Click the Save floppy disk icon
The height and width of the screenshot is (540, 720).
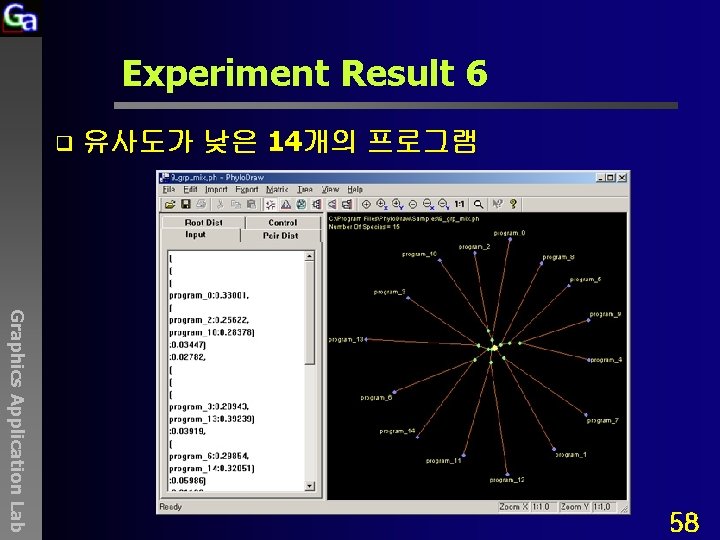click(x=186, y=204)
